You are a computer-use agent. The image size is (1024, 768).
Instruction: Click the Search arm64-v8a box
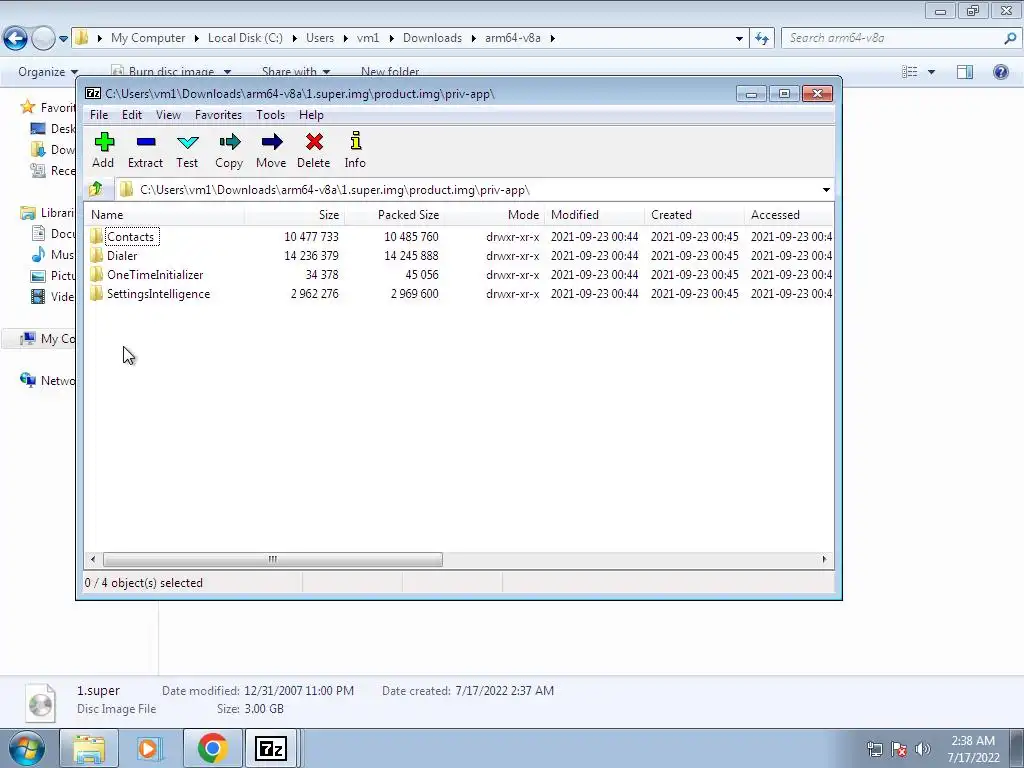coord(893,39)
